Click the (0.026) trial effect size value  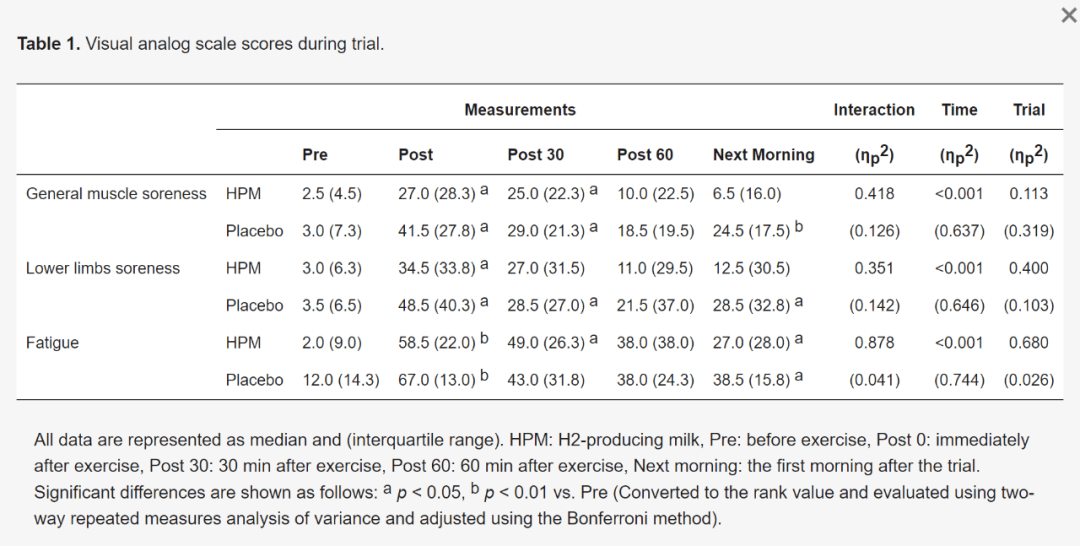coord(1029,380)
